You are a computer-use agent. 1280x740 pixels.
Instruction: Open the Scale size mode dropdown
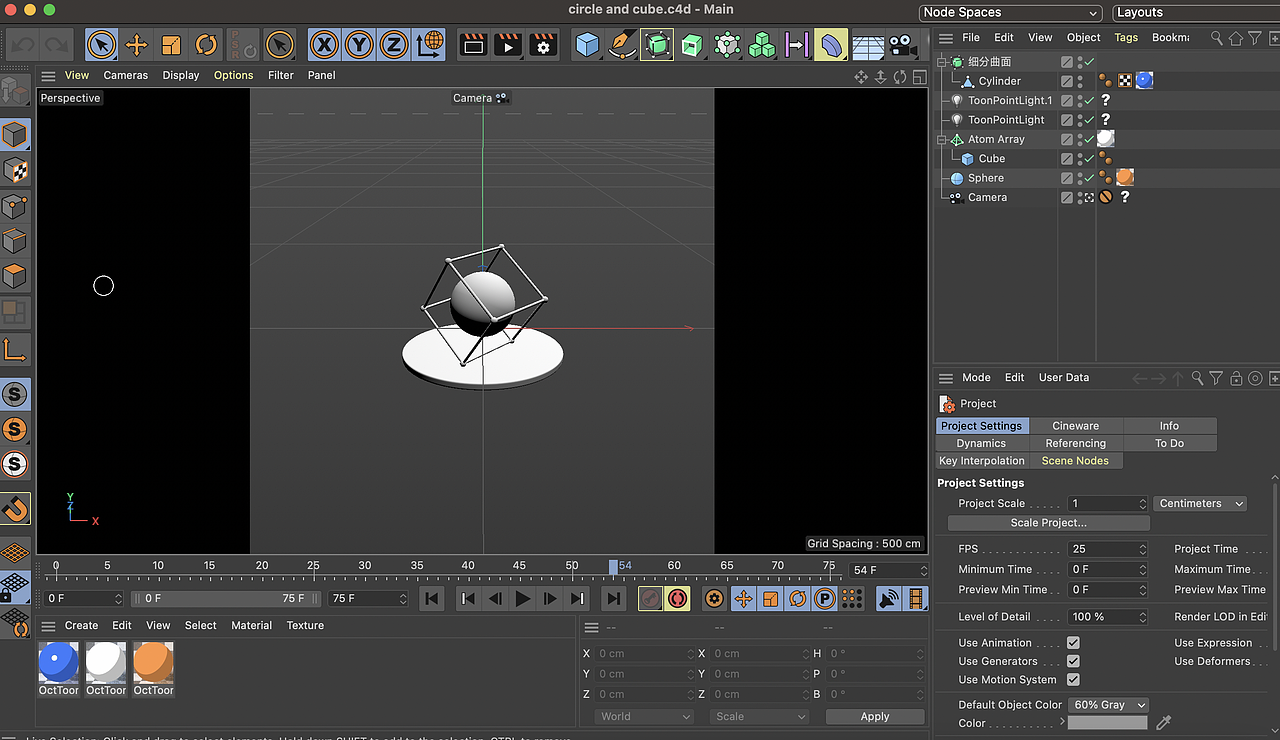pyautogui.click(x=759, y=716)
